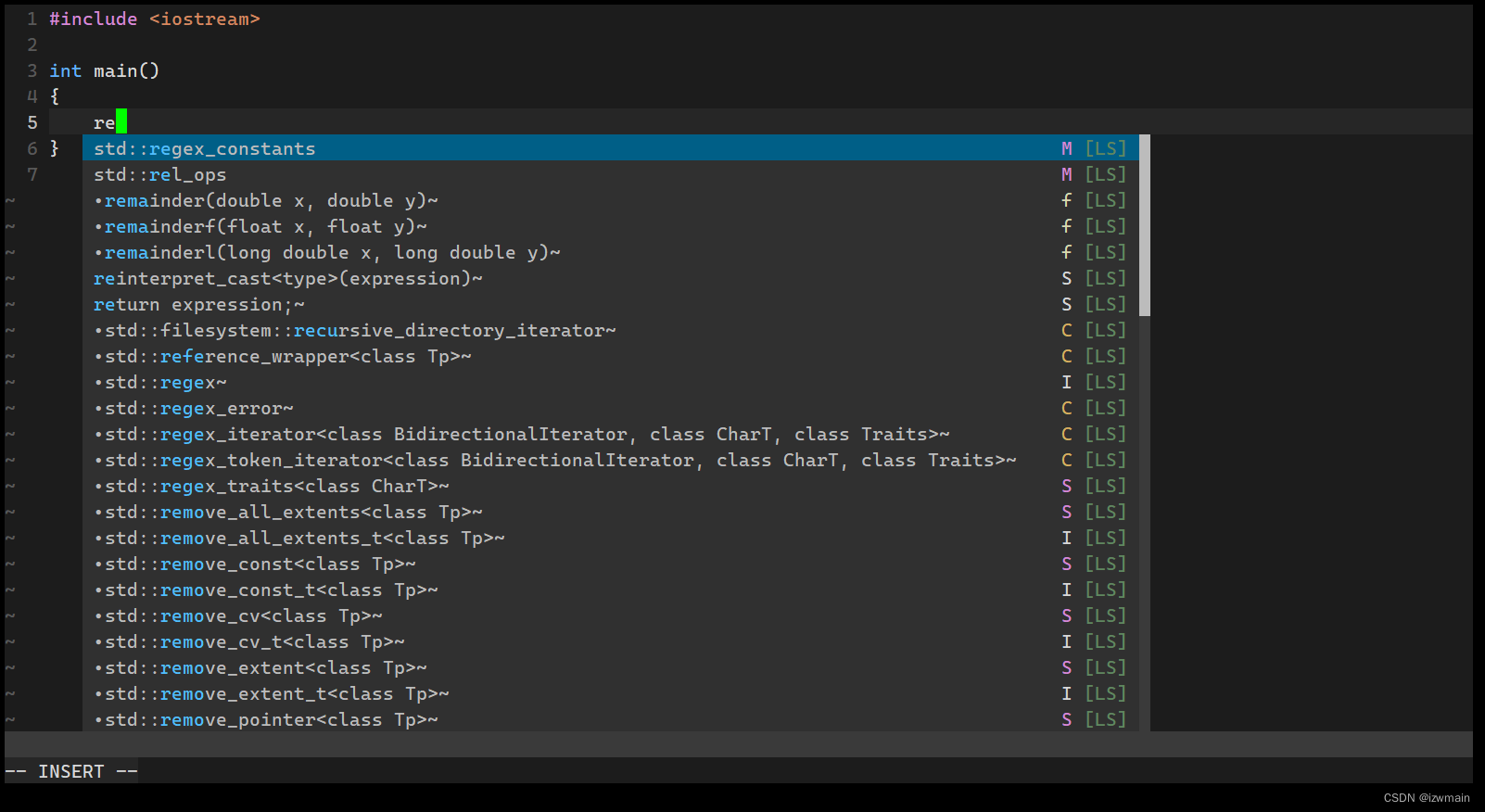Click the typed 're' text on line 5
The image size is (1485, 812).
pyautogui.click(x=104, y=122)
